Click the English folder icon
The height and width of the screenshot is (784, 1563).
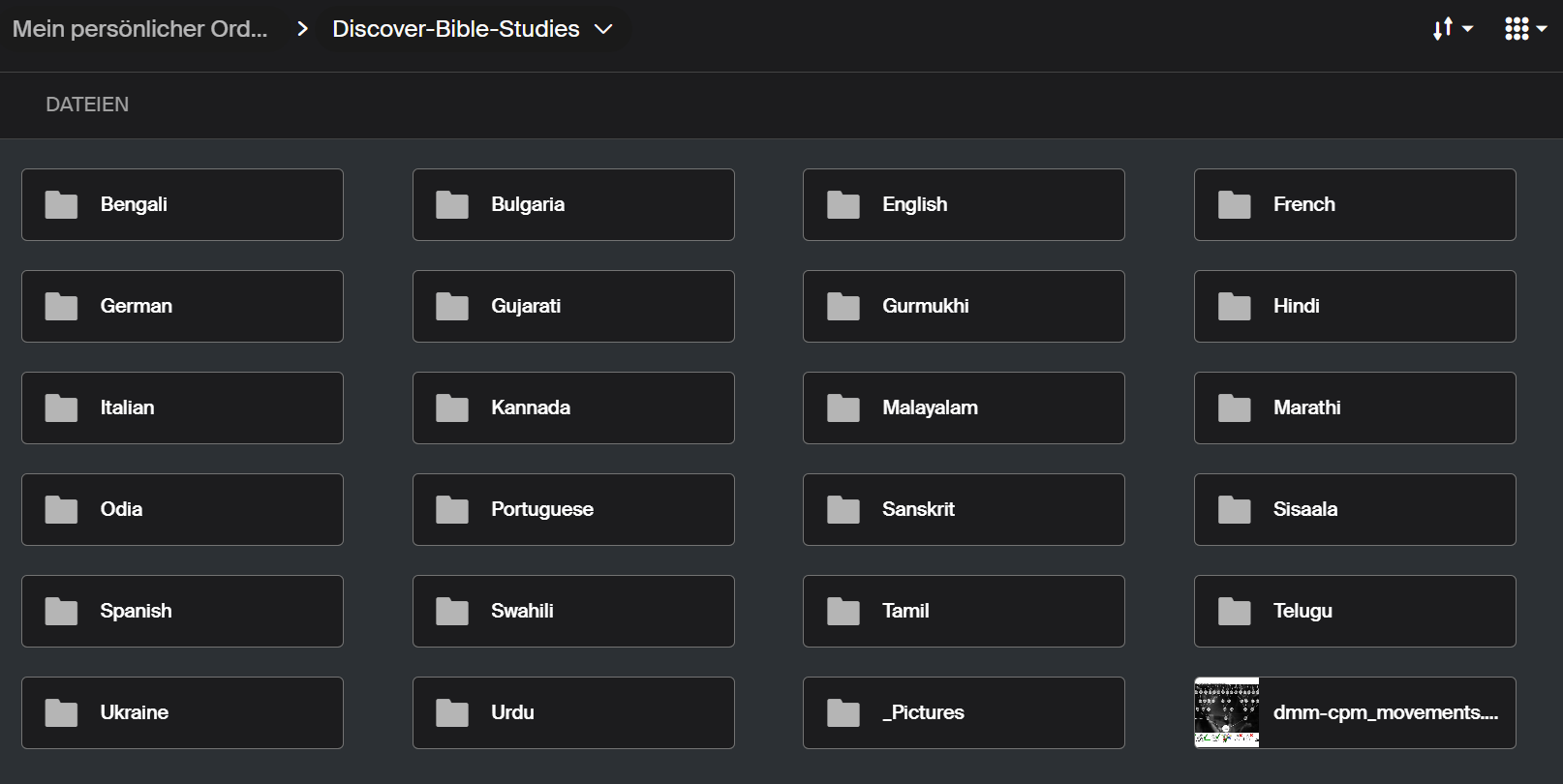click(x=843, y=204)
